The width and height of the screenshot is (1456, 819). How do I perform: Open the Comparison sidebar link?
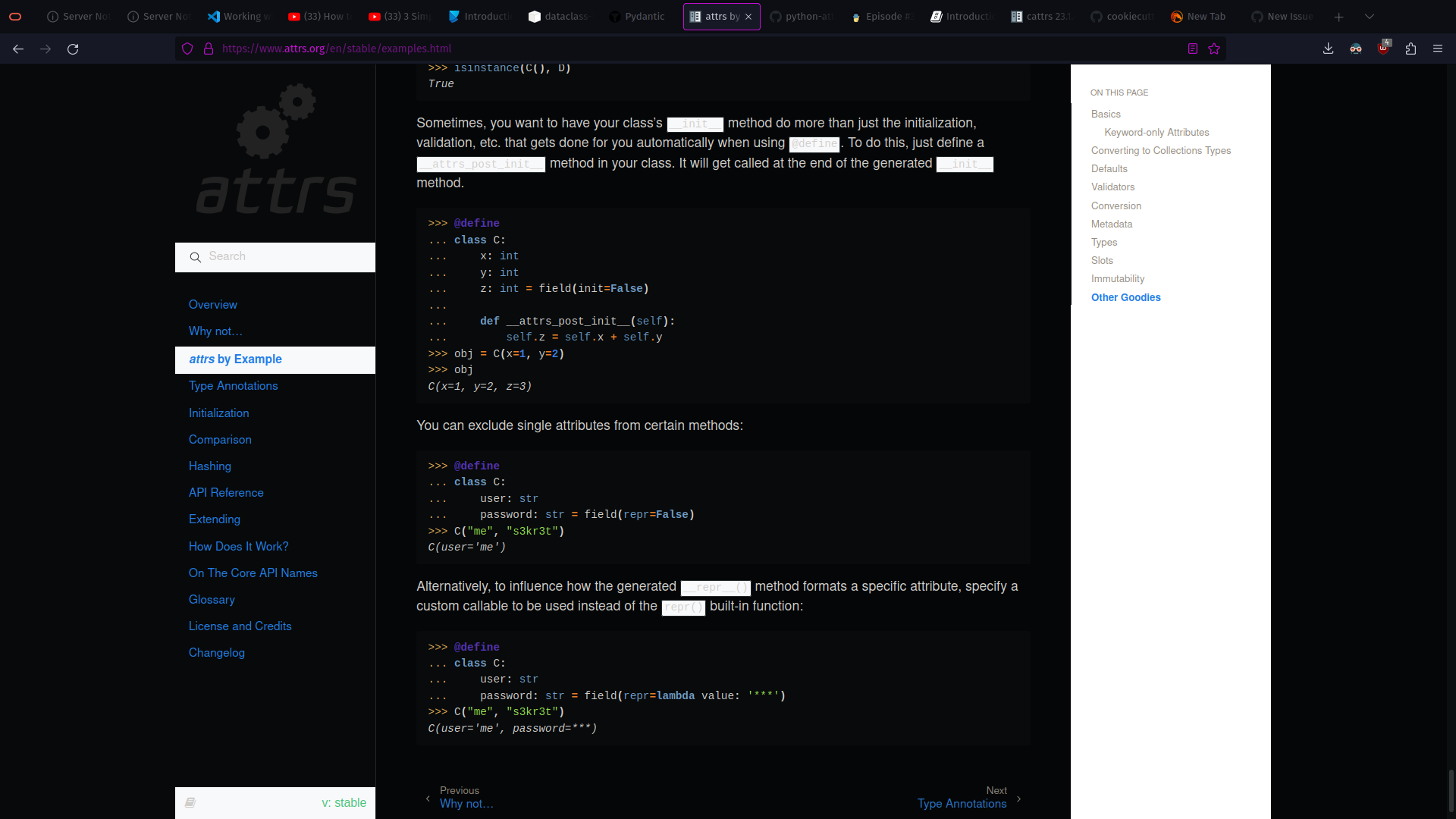click(220, 439)
